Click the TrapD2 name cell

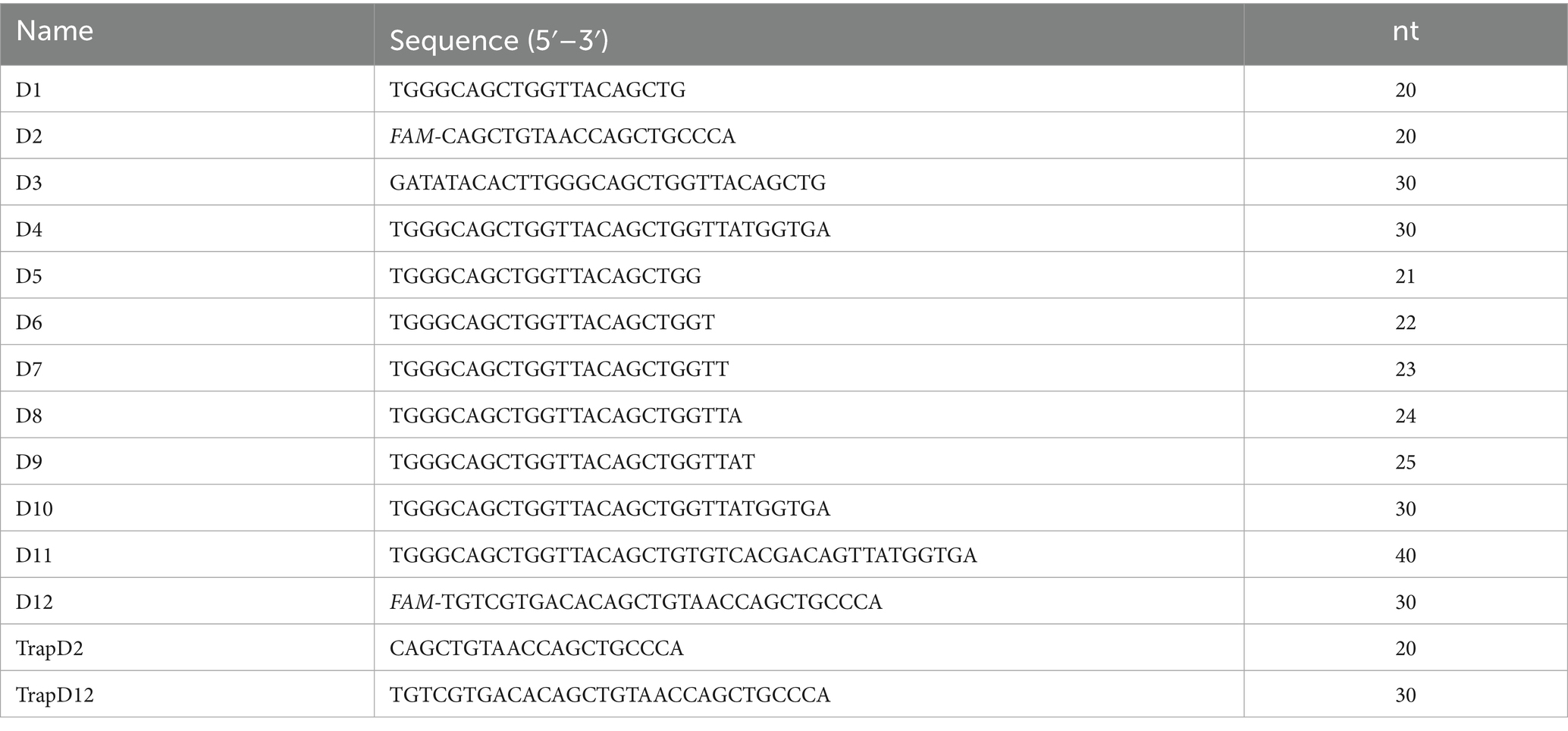click(x=49, y=649)
